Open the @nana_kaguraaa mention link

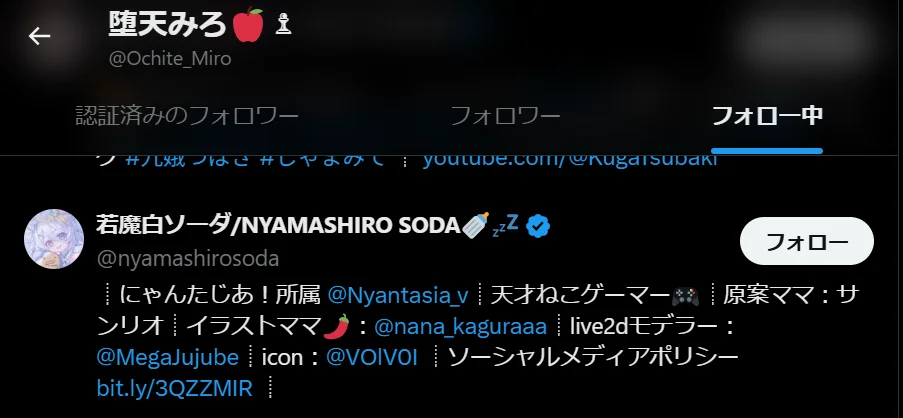tap(460, 326)
